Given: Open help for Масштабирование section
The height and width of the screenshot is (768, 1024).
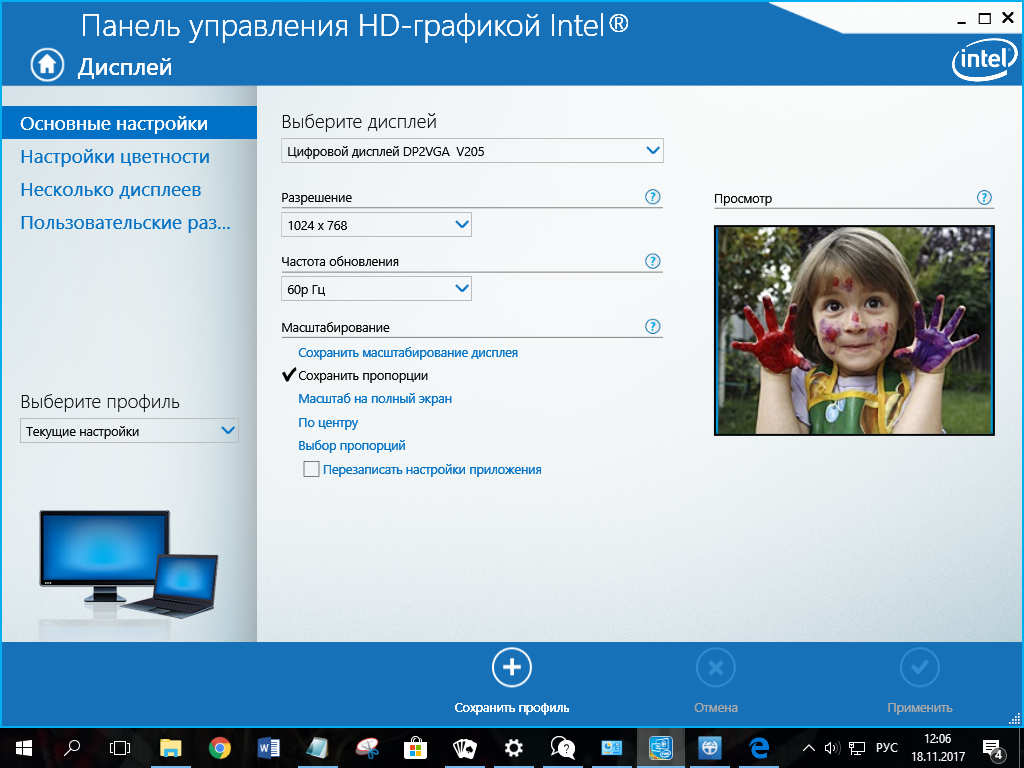Looking at the screenshot, I should tap(652, 327).
